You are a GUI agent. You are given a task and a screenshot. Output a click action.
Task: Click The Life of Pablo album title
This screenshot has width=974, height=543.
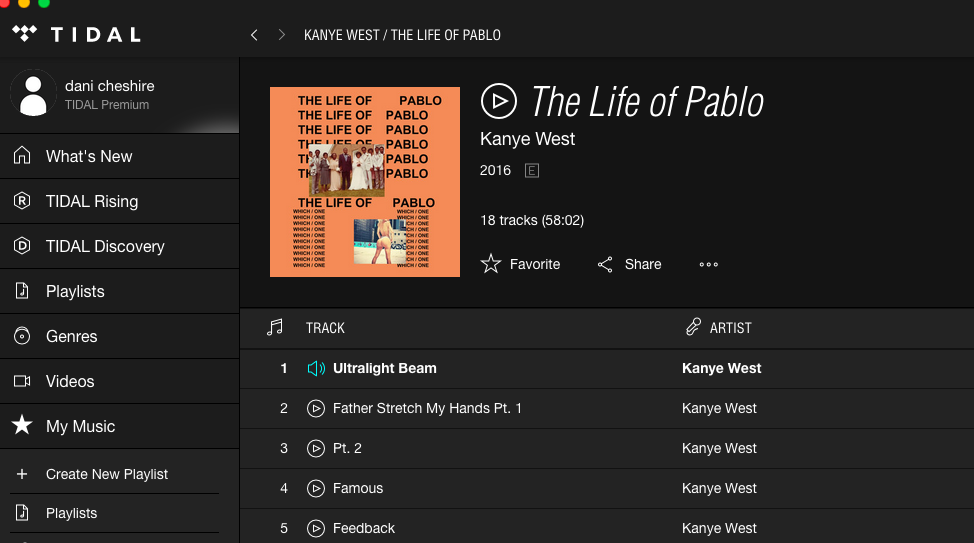point(647,102)
